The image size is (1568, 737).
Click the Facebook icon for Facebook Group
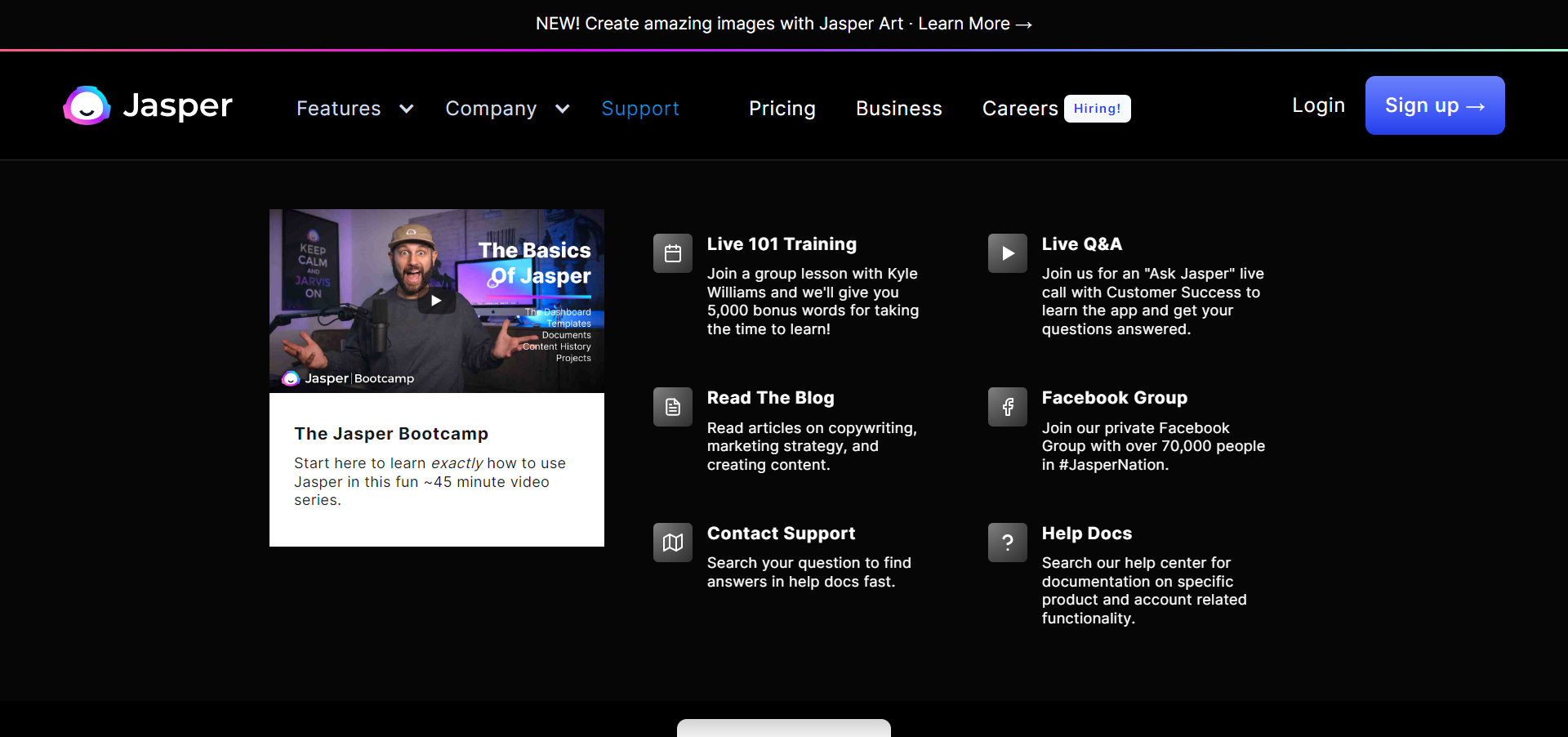[x=1007, y=407]
